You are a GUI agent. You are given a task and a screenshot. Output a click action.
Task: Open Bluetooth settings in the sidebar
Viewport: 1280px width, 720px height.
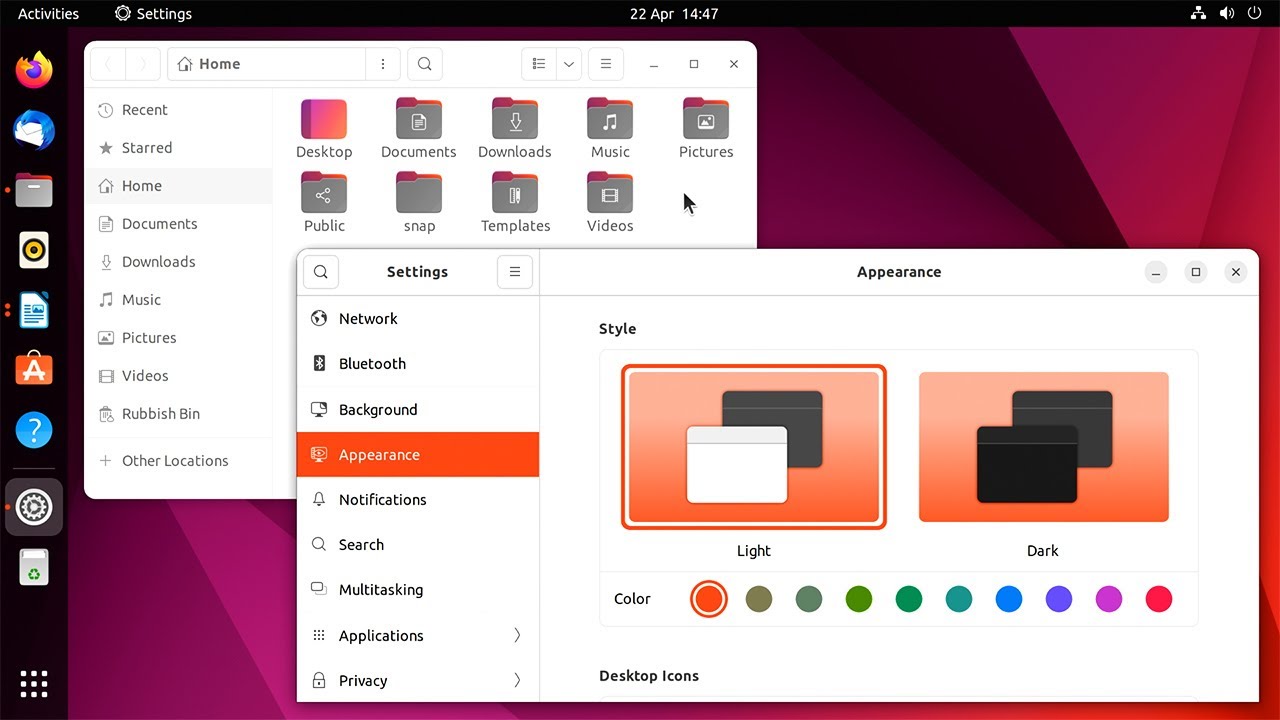[372, 363]
